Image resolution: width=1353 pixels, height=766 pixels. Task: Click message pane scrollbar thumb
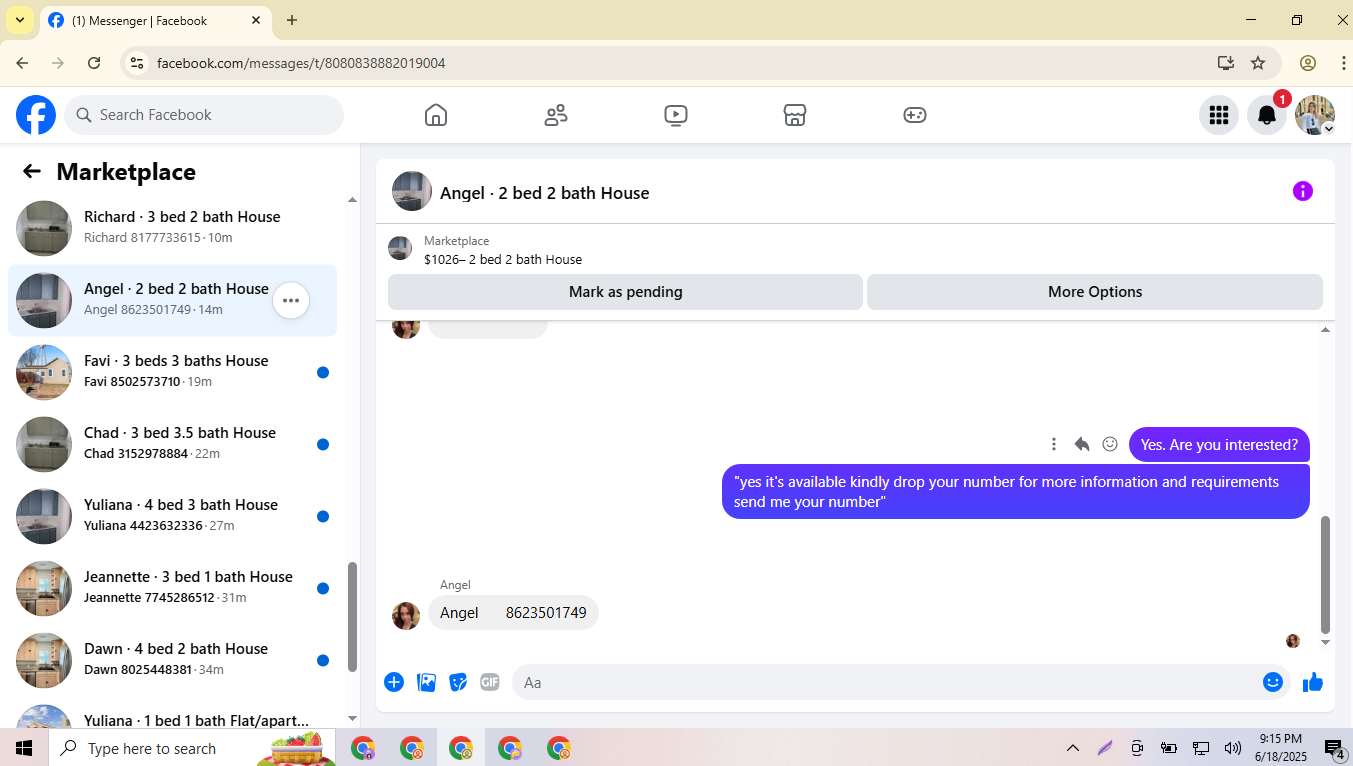tap(1326, 573)
